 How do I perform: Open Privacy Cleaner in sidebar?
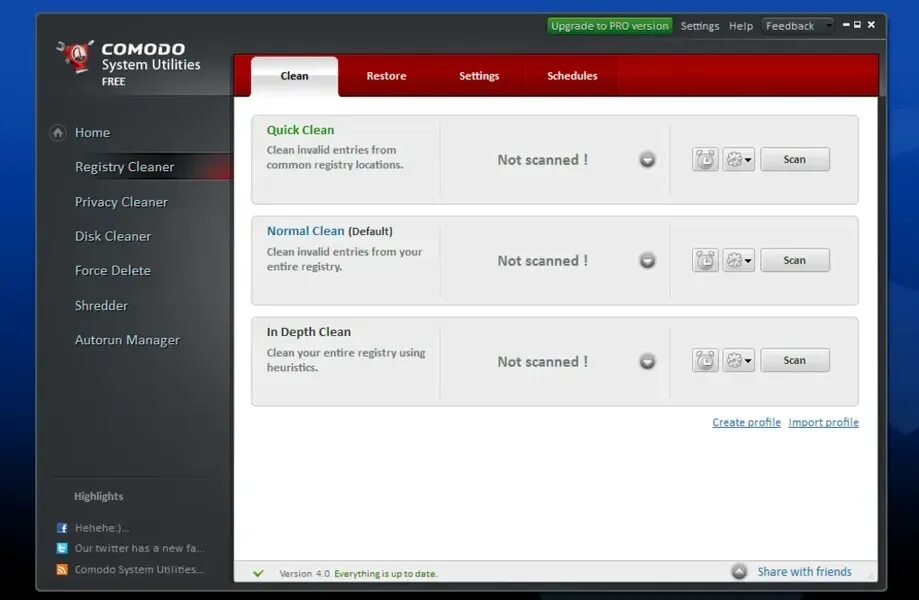pyautogui.click(x=121, y=202)
